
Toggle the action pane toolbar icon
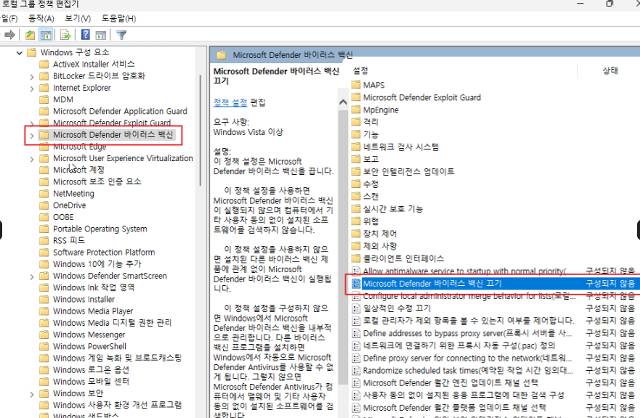100,36
